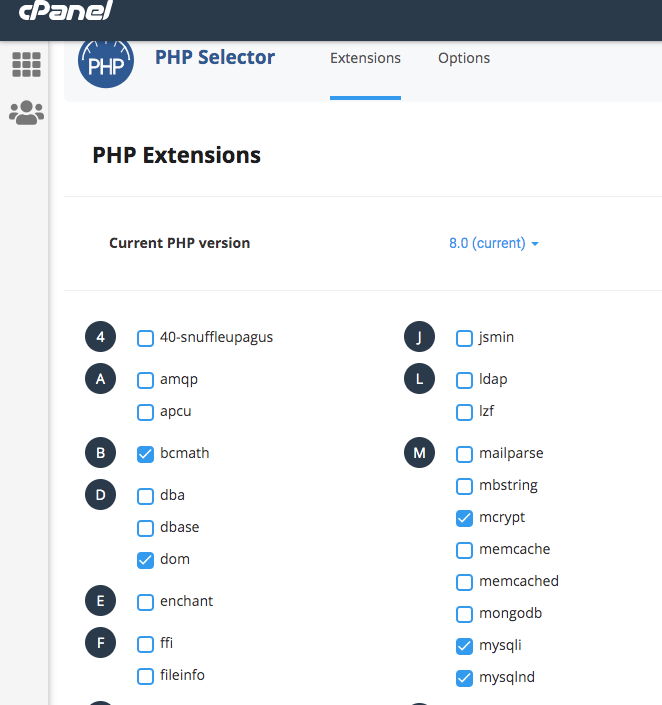662x705 pixels.
Task: Click the letter J group badge
Action: 419,337
